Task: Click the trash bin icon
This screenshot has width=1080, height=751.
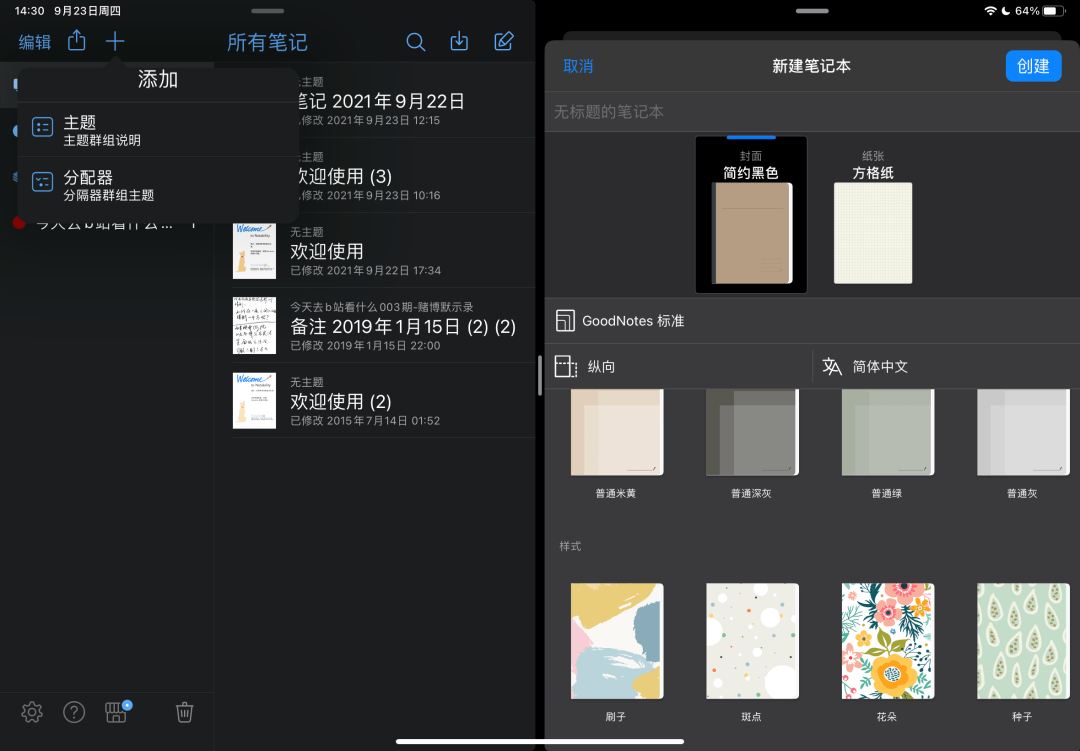Action: point(184,712)
